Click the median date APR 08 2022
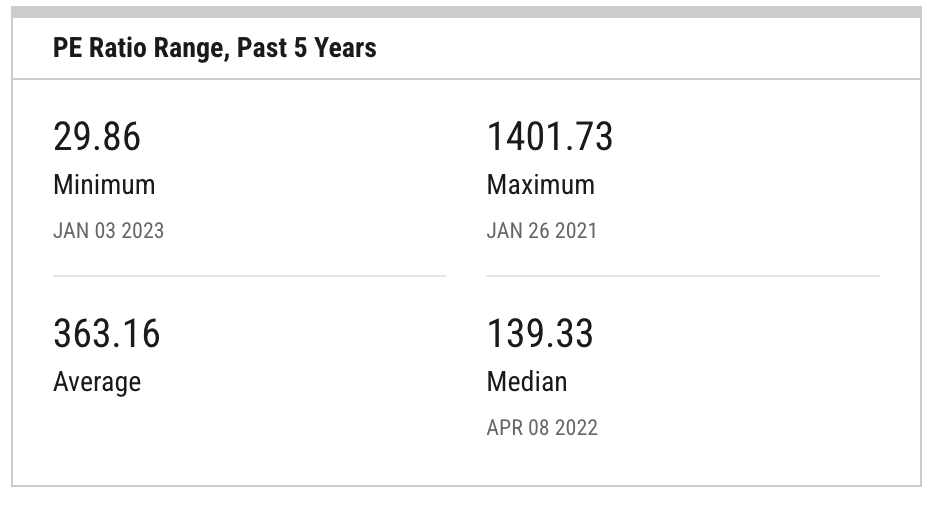This screenshot has height=506, width=938. [x=542, y=428]
